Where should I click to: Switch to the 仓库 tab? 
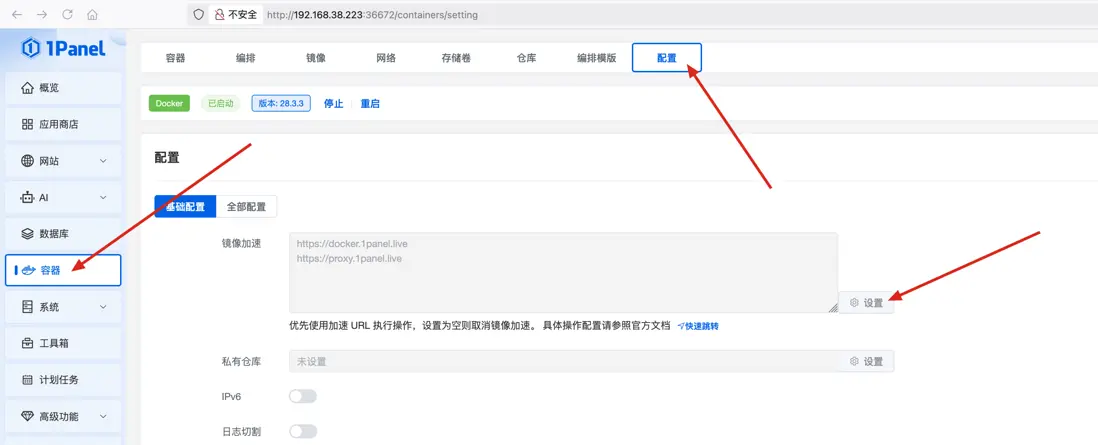point(527,58)
